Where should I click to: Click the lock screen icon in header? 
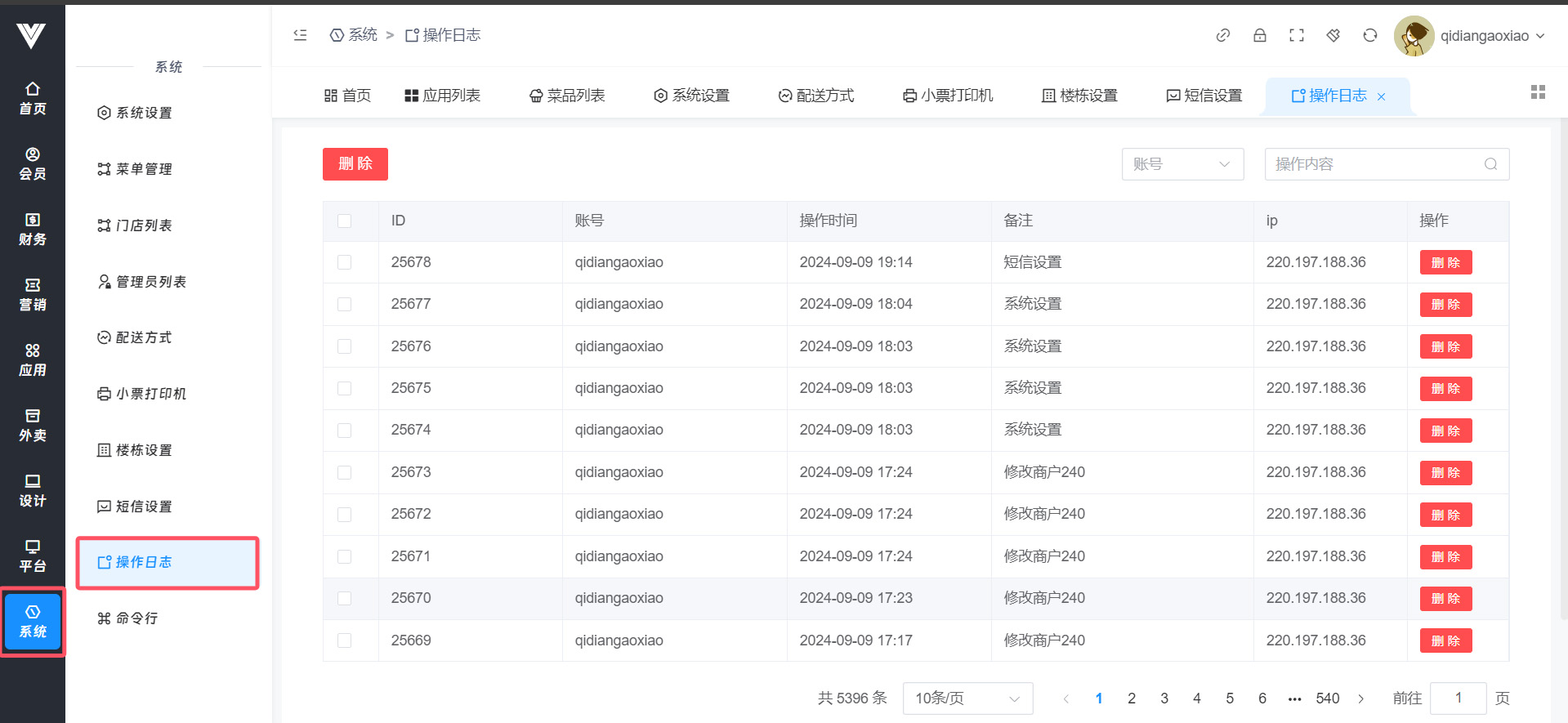(x=1259, y=35)
